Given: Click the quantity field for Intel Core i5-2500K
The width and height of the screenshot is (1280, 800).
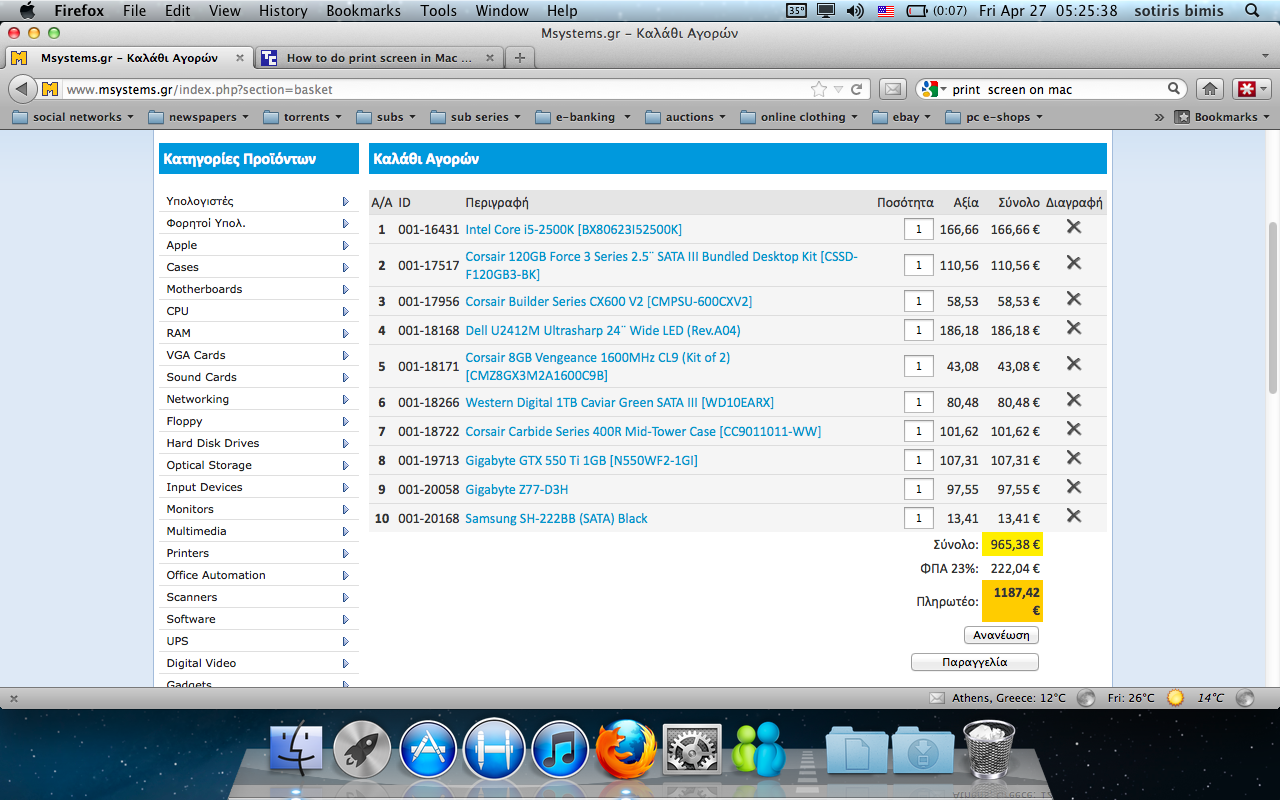Looking at the screenshot, I should tap(918, 229).
